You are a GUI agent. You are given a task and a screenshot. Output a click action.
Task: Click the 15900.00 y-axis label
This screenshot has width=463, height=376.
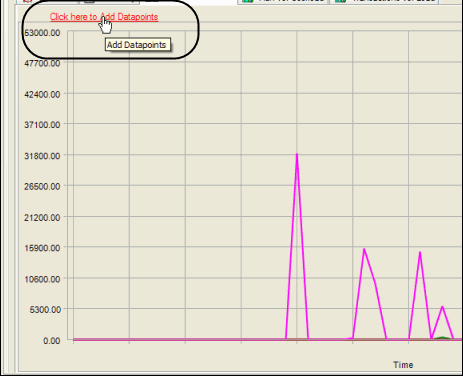[42, 248]
